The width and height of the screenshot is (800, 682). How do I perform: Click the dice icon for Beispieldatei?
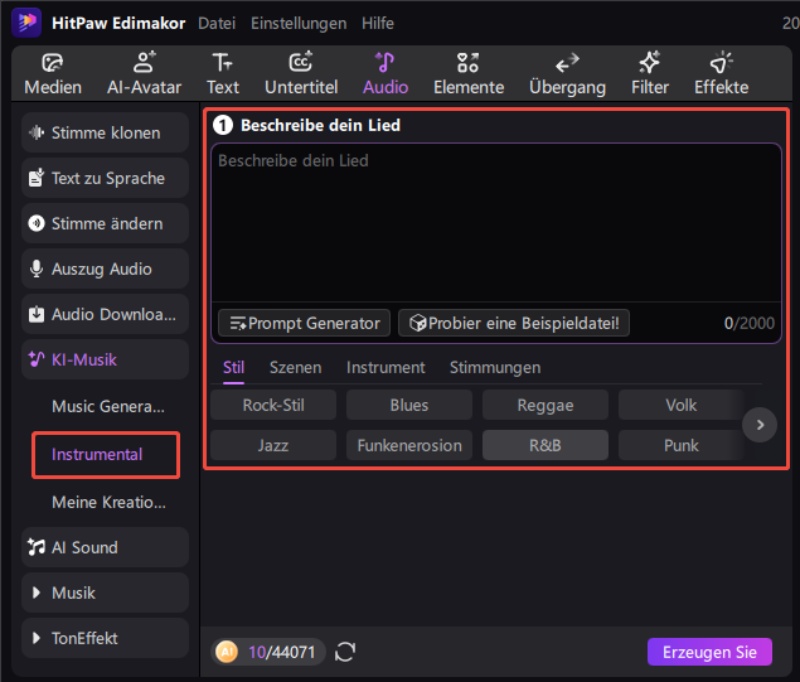[418, 323]
